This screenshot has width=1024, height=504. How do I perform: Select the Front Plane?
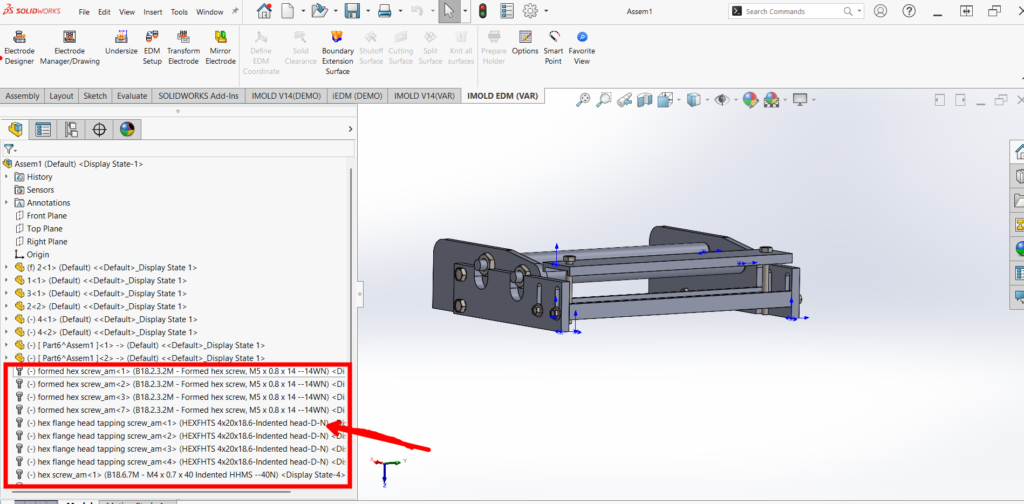46,216
